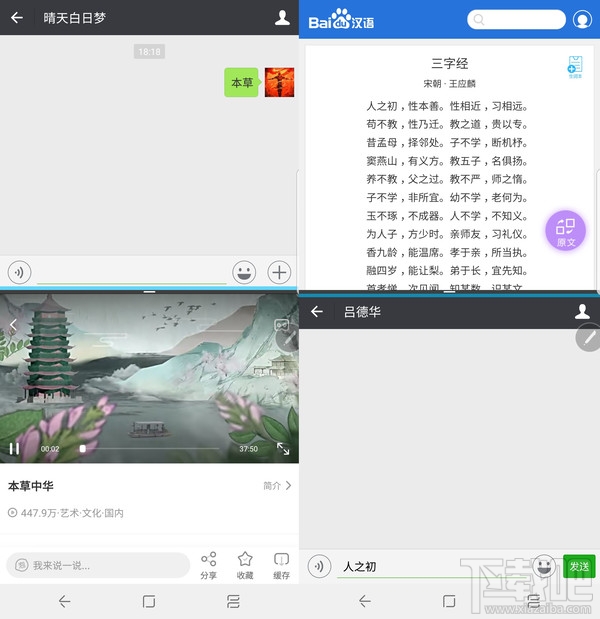
Task: Download video with 缓存 icon
Action: (281, 566)
